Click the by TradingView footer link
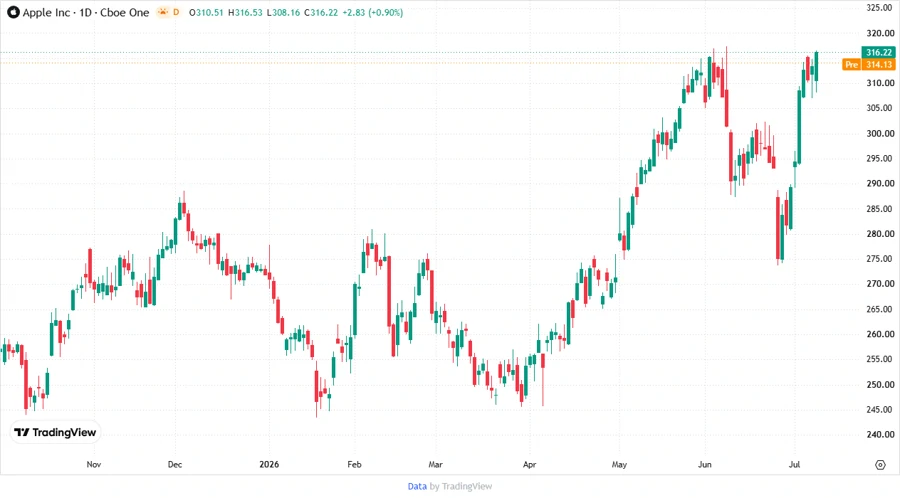 point(461,486)
